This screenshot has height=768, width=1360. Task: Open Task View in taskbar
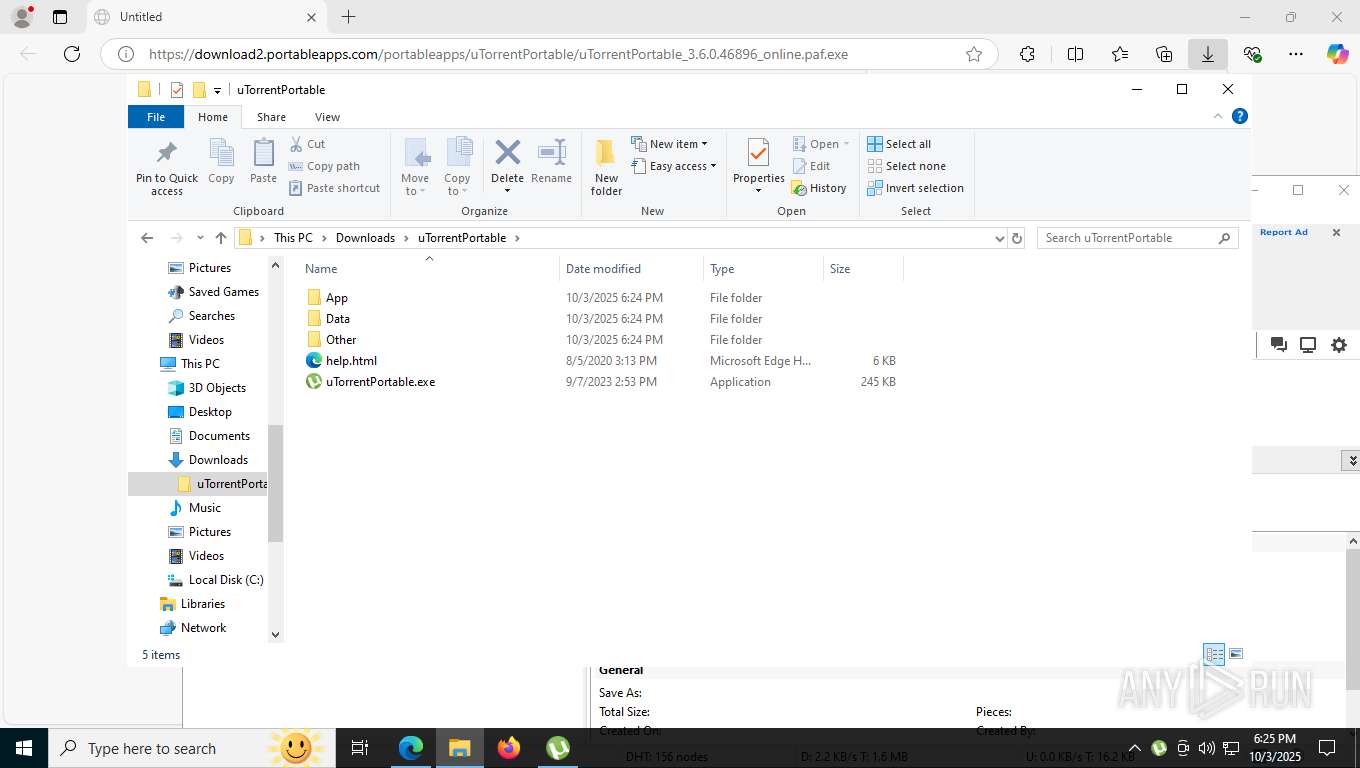(x=360, y=748)
